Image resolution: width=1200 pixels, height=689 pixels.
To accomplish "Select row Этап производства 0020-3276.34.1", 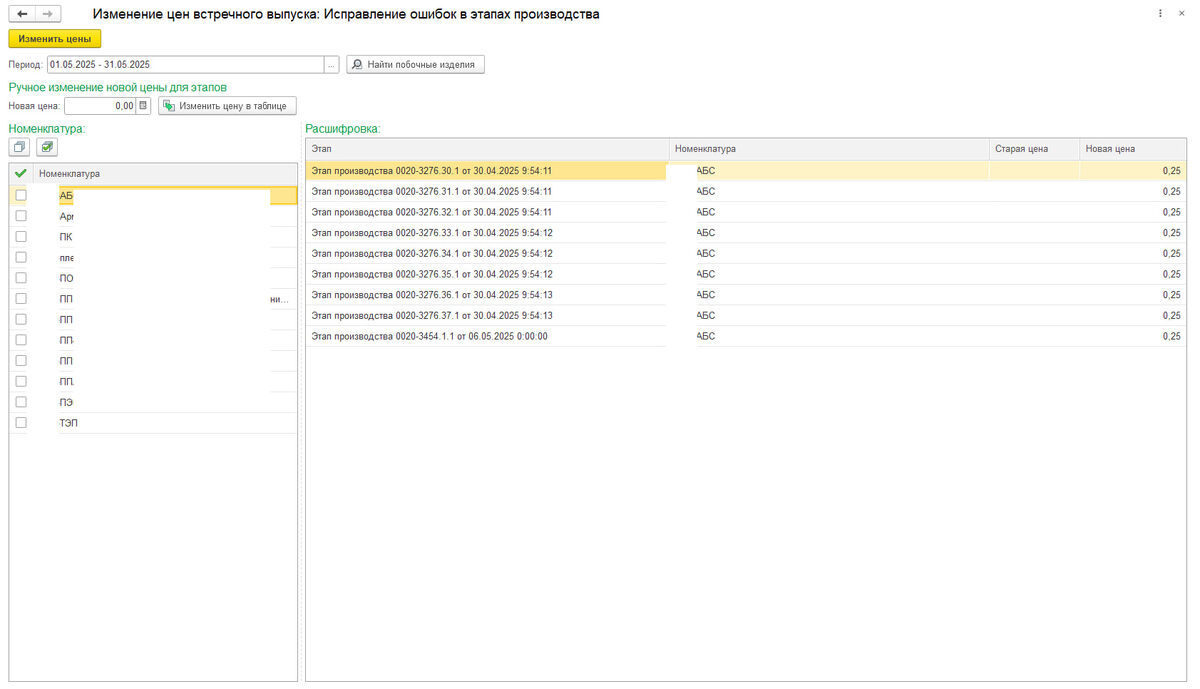I will [746, 253].
